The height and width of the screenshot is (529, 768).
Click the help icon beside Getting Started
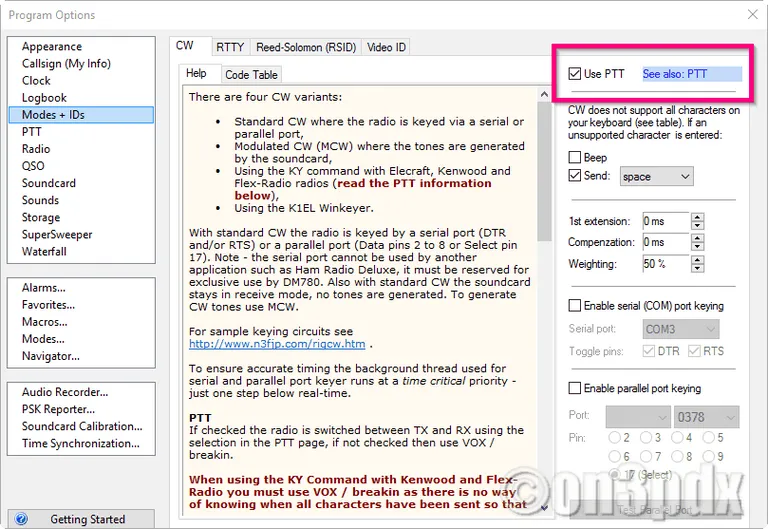(21, 519)
